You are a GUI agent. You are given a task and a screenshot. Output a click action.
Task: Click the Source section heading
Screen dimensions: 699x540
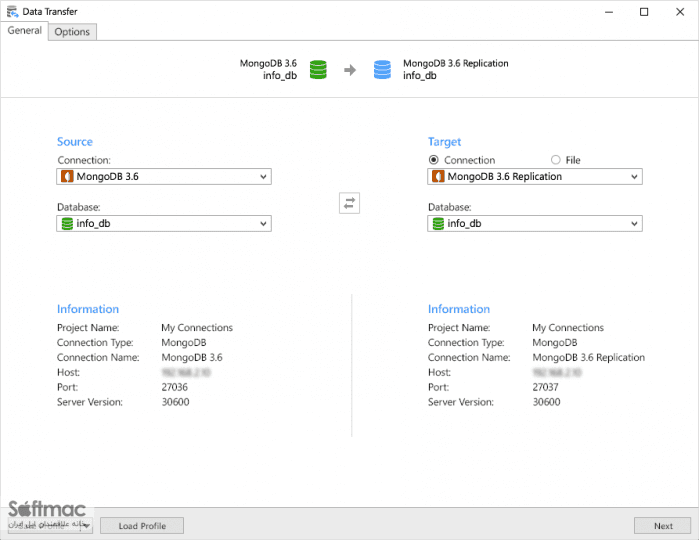pyautogui.click(x=75, y=142)
